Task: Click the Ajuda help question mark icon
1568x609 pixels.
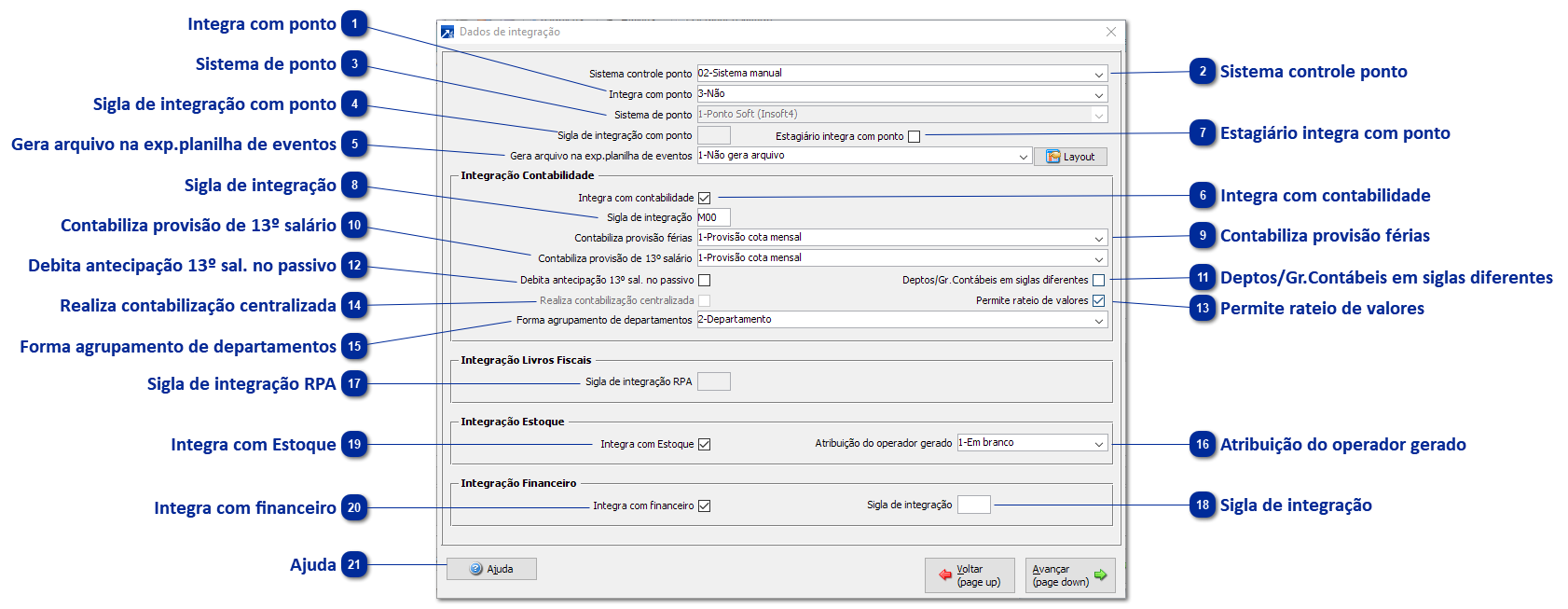Action: tap(476, 569)
